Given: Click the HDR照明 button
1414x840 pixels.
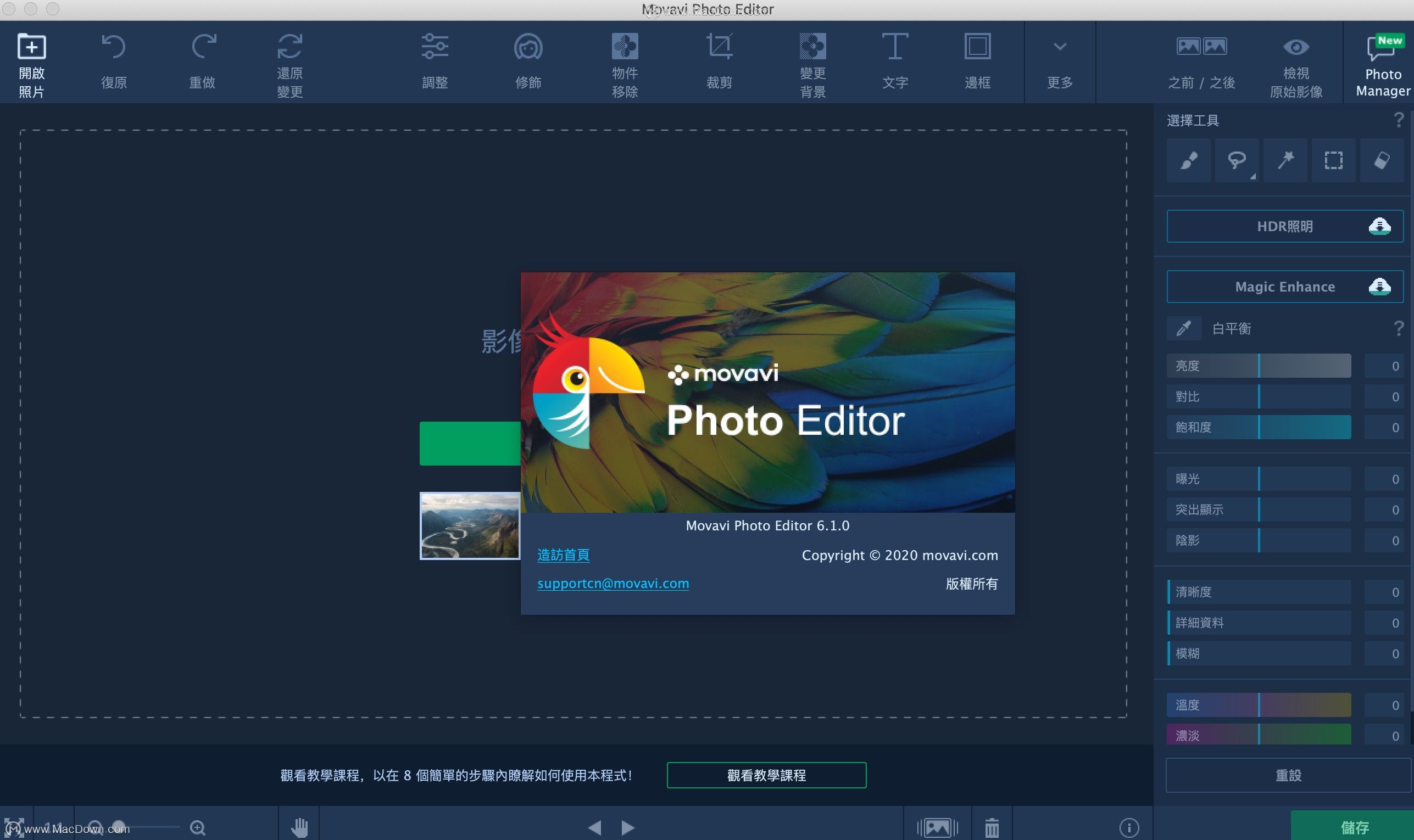Looking at the screenshot, I should (x=1285, y=226).
